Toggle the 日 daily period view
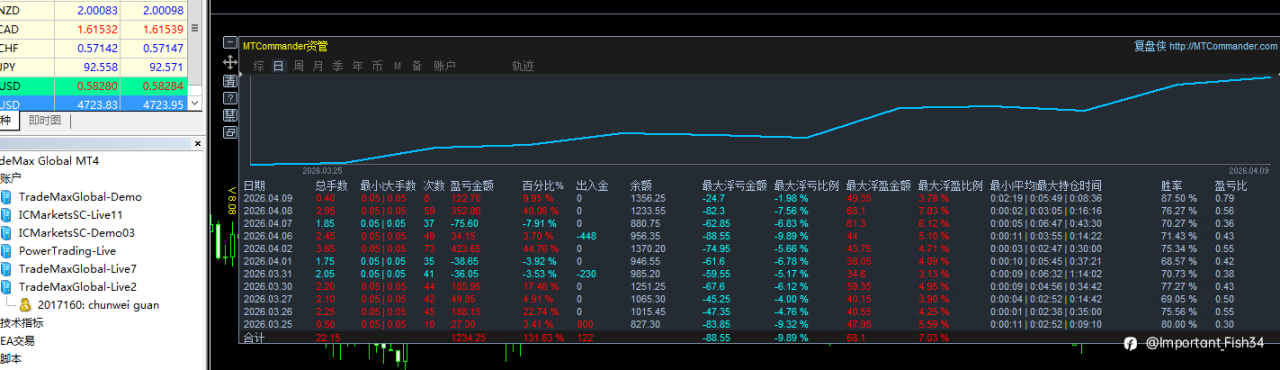This screenshot has height=370, width=1280. click(278, 66)
